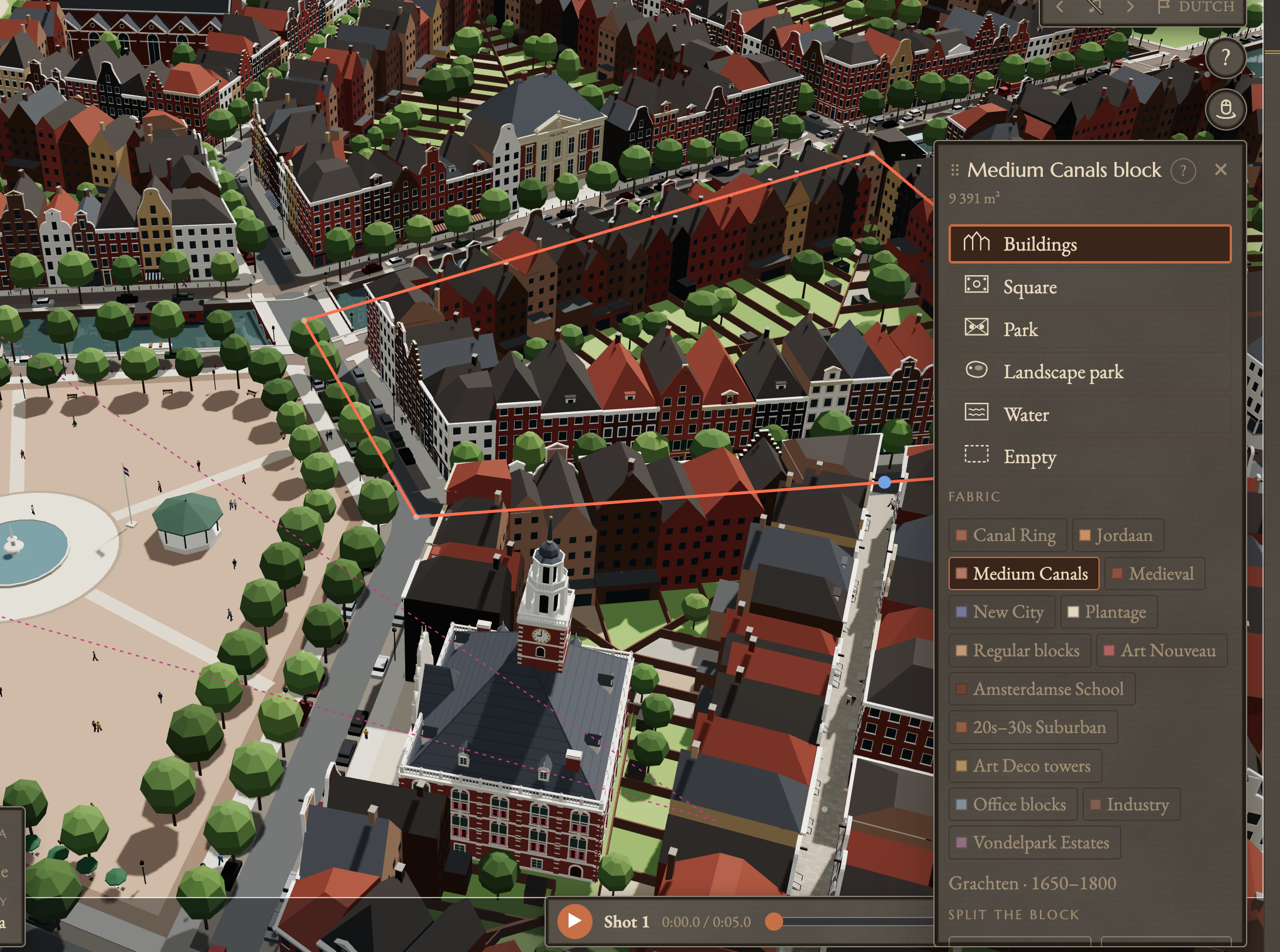
Task: Click the previous arrow in top bar
Action: click(1060, 6)
